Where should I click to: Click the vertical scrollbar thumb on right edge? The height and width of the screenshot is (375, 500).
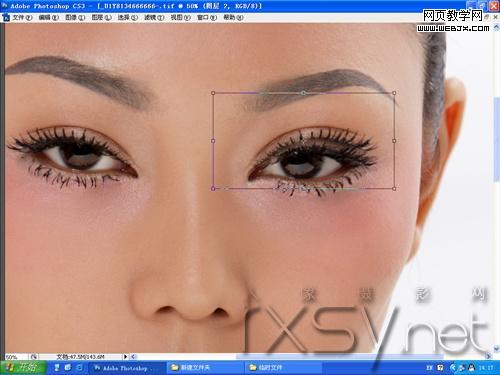pyautogui.click(x=497, y=140)
